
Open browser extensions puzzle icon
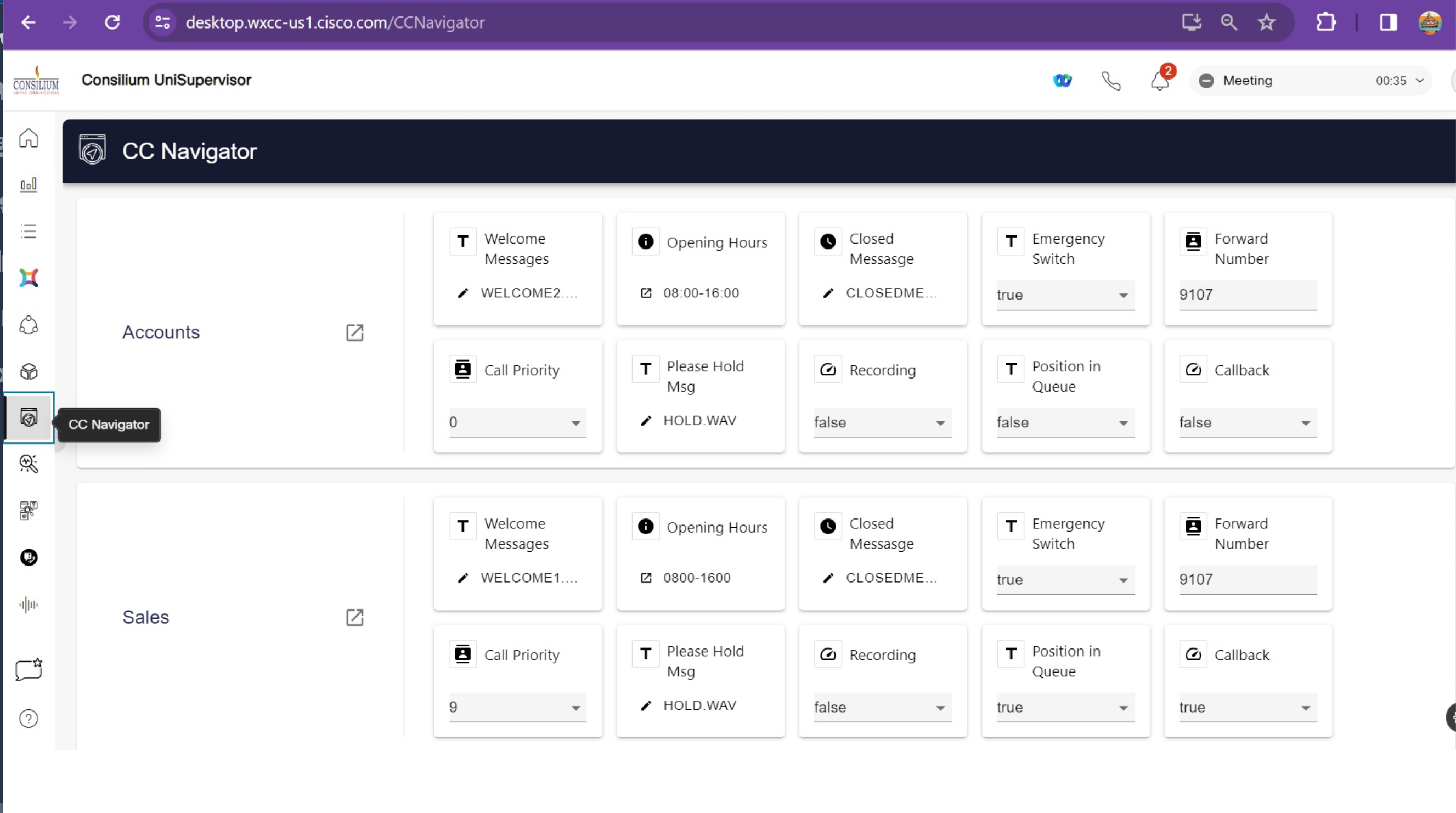click(x=1326, y=22)
